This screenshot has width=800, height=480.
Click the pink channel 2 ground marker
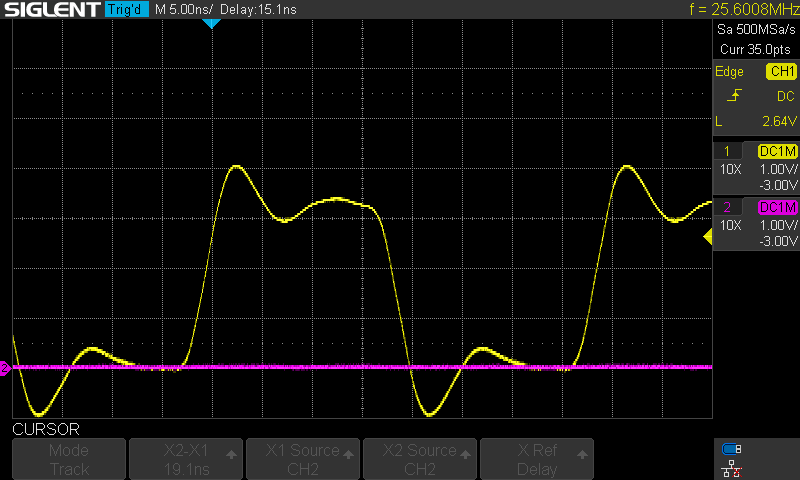pos(5,369)
